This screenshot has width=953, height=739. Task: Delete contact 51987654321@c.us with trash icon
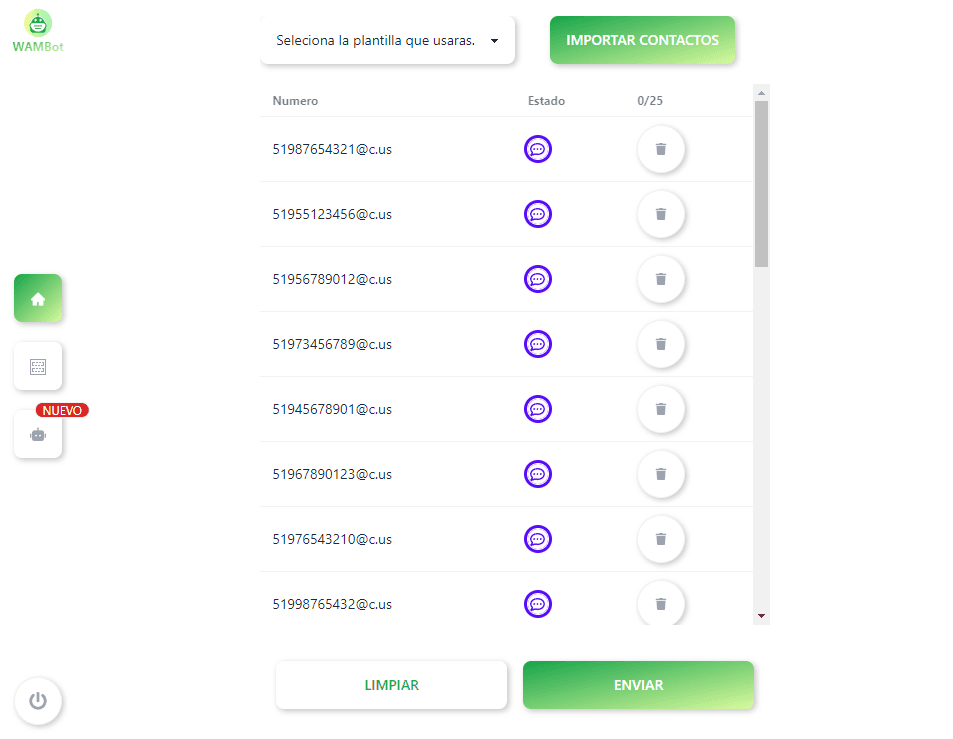point(661,149)
